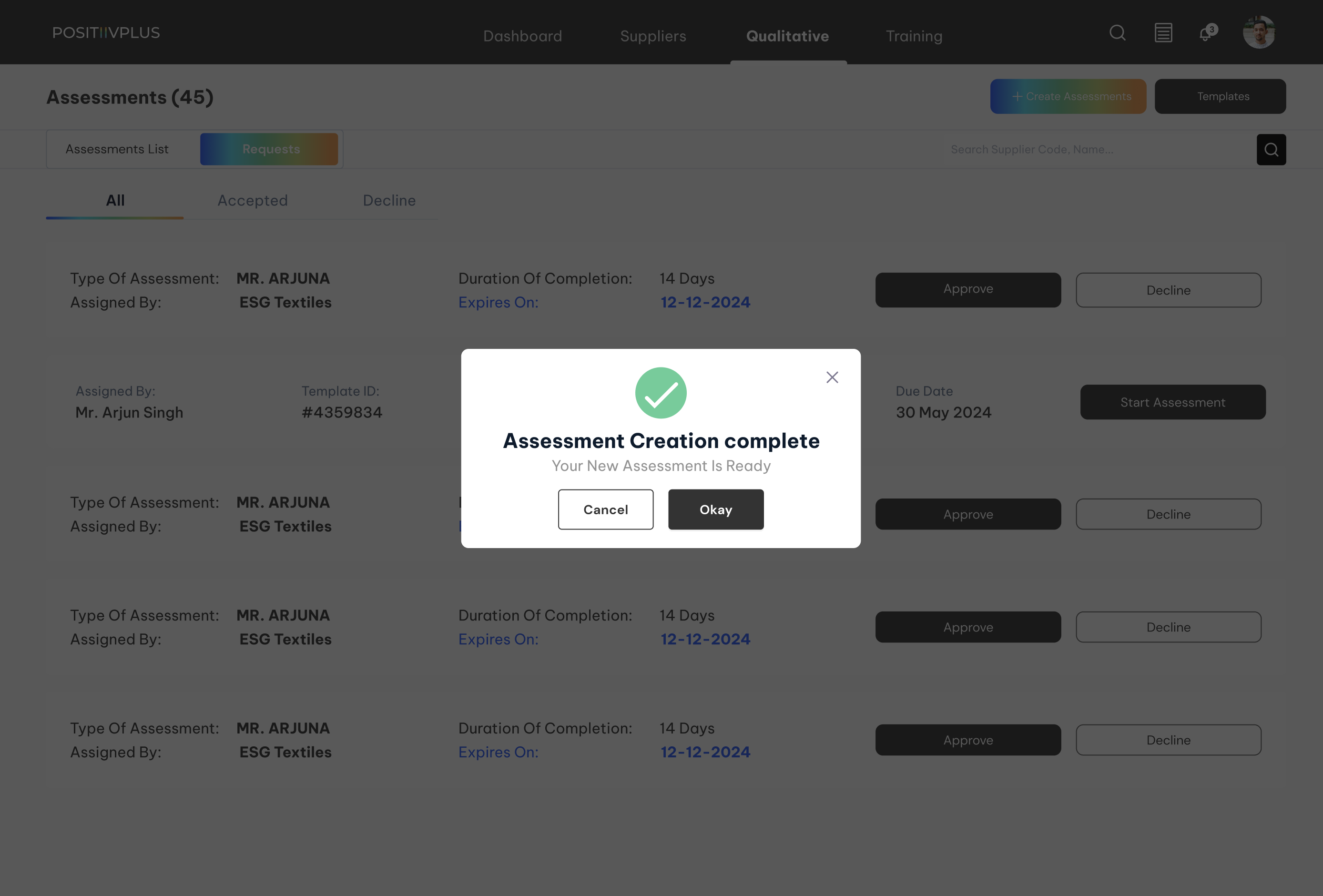
Task: Close the dialog with X icon
Action: click(832, 377)
